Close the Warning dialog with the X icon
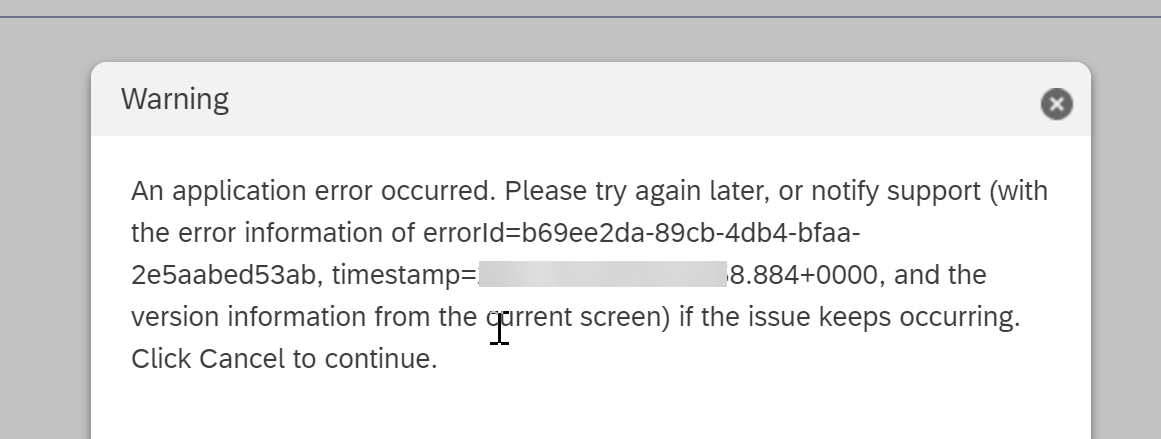This screenshot has height=439, width=1161. [1057, 104]
